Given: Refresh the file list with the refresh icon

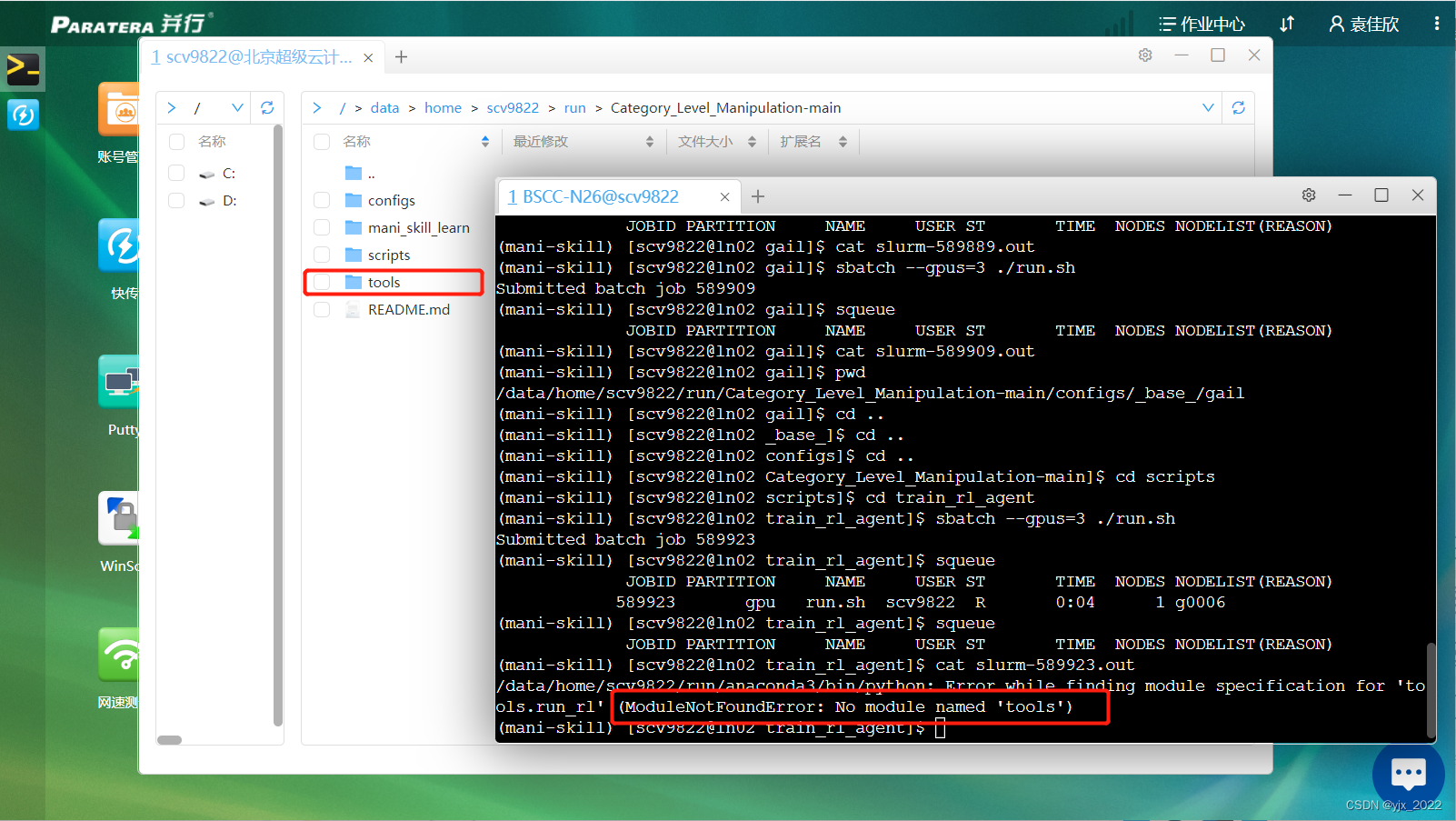Looking at the screenshot, I should 1238,107.
